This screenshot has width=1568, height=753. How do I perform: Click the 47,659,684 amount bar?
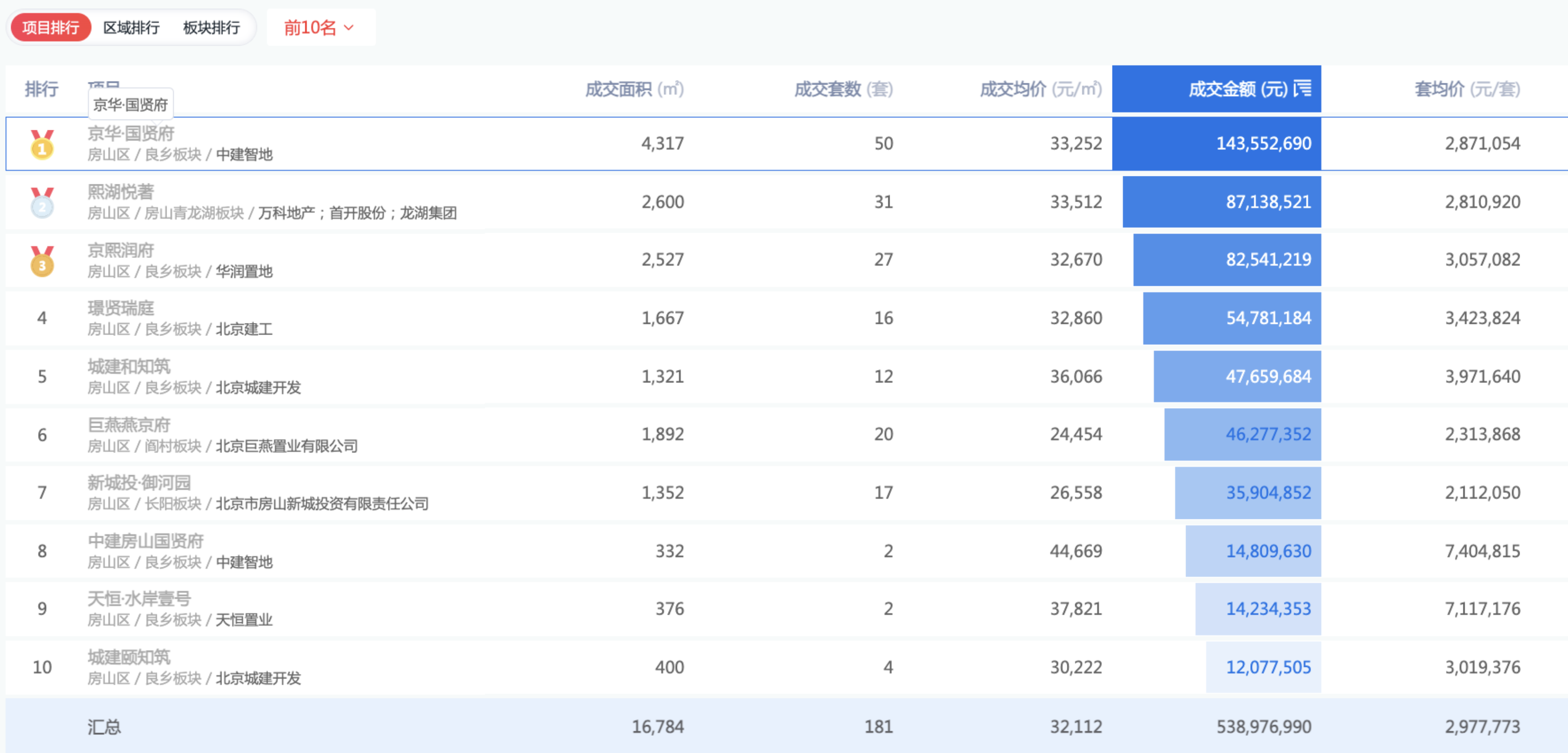tap(1237, 376)
